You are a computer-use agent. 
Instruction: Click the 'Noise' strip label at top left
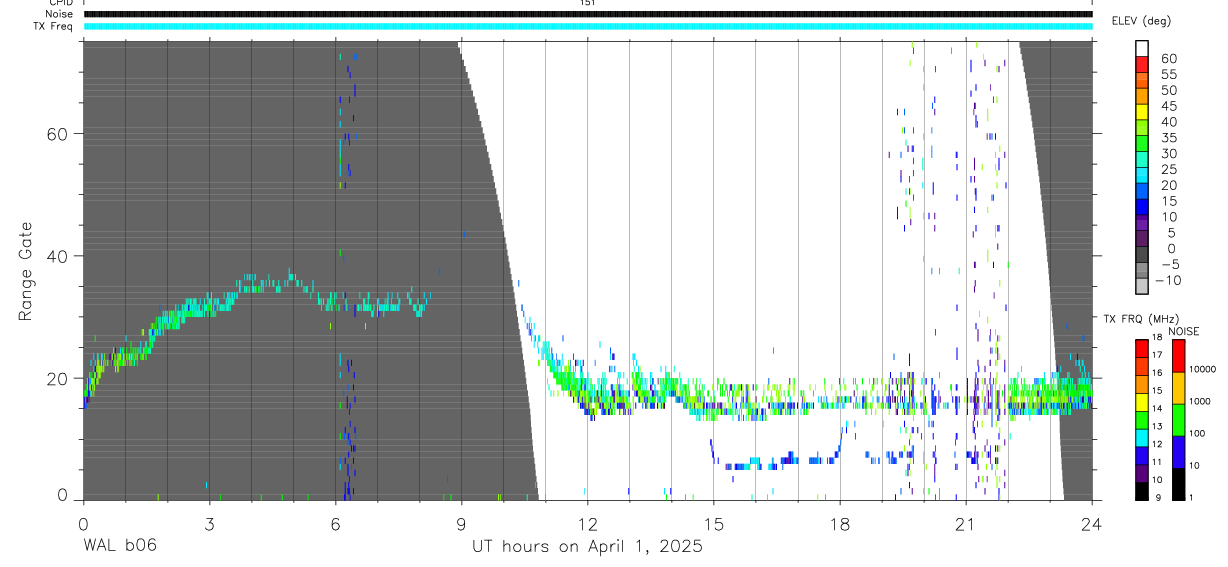(x=59, y=14)
